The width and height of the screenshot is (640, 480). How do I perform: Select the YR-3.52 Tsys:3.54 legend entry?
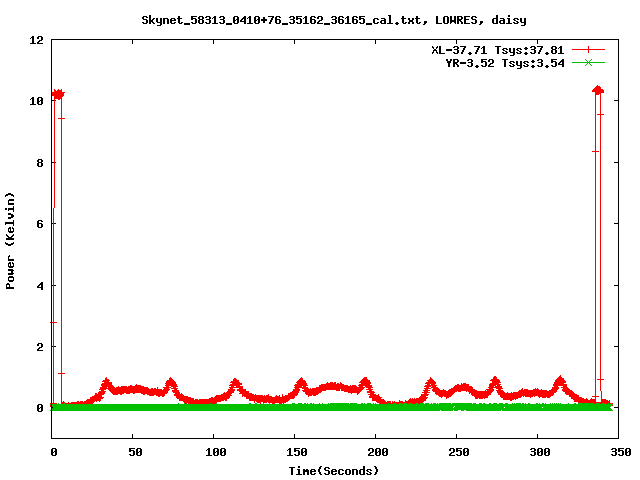505,63
